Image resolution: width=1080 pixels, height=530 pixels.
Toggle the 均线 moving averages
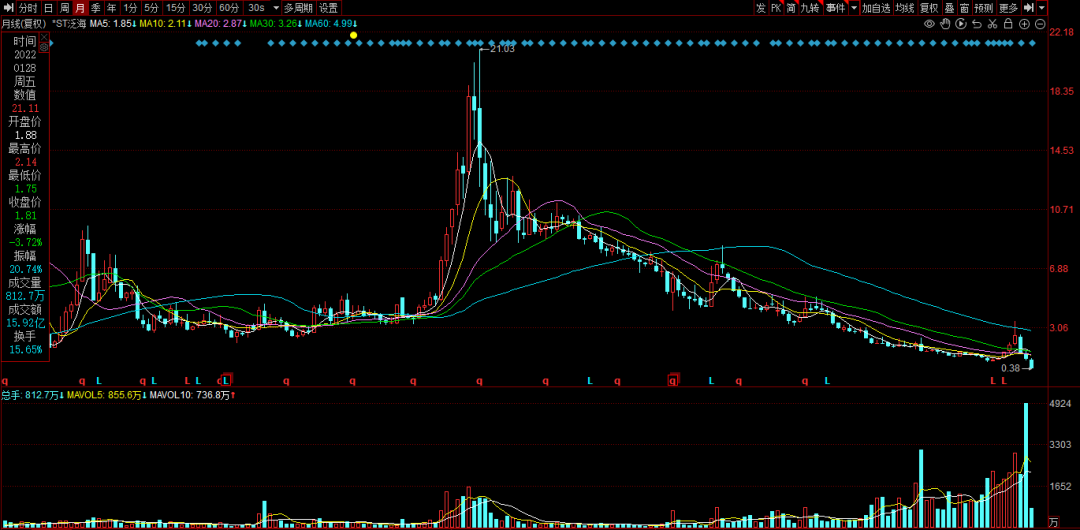905,8
